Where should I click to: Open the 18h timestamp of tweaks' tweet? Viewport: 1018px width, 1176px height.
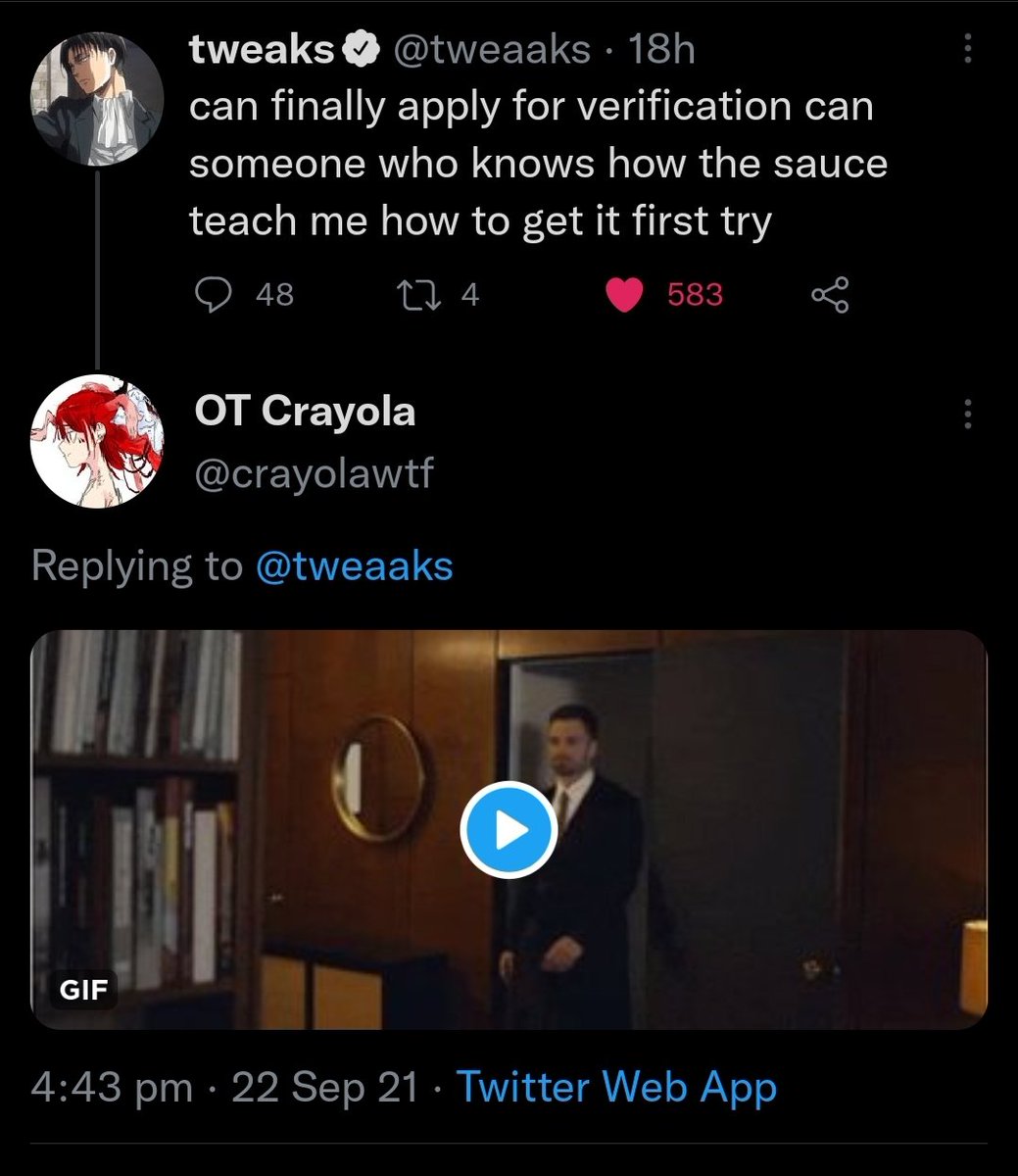point(662,49)
